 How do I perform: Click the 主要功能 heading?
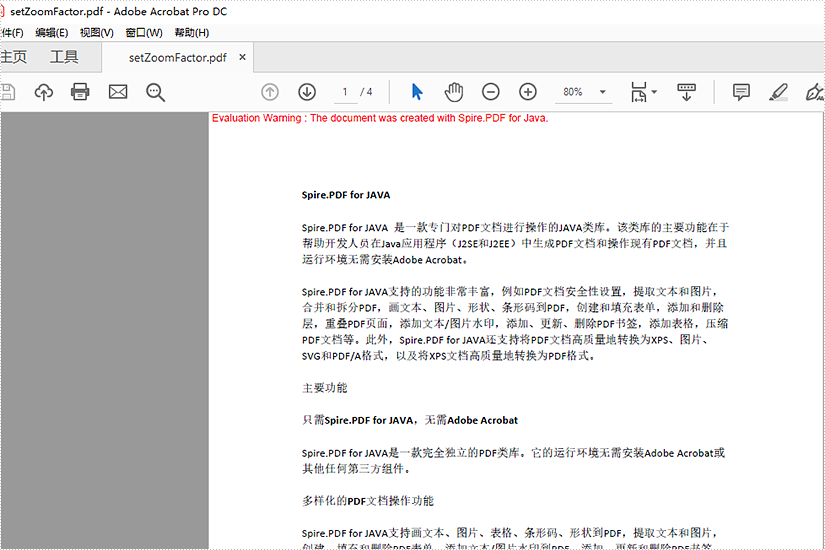(325, 388)
